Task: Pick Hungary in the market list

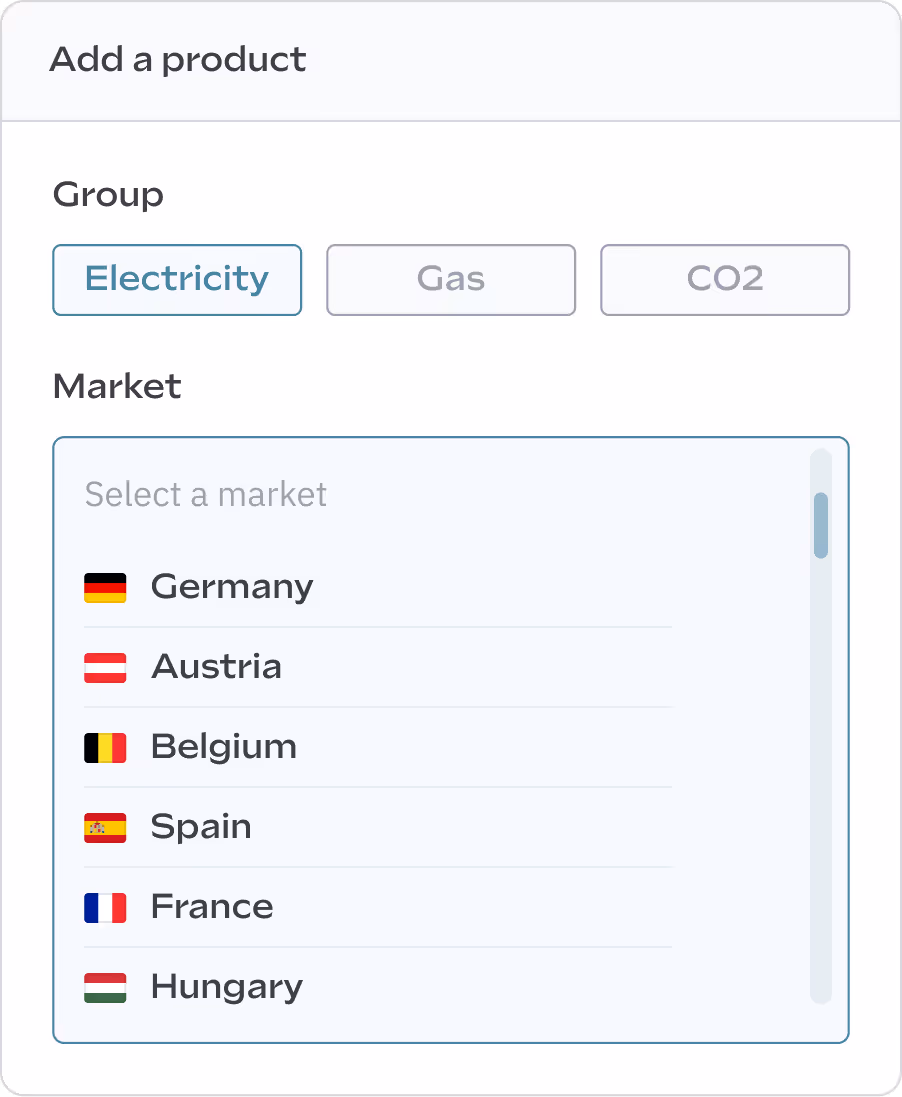Action: [x=226, y=987]
